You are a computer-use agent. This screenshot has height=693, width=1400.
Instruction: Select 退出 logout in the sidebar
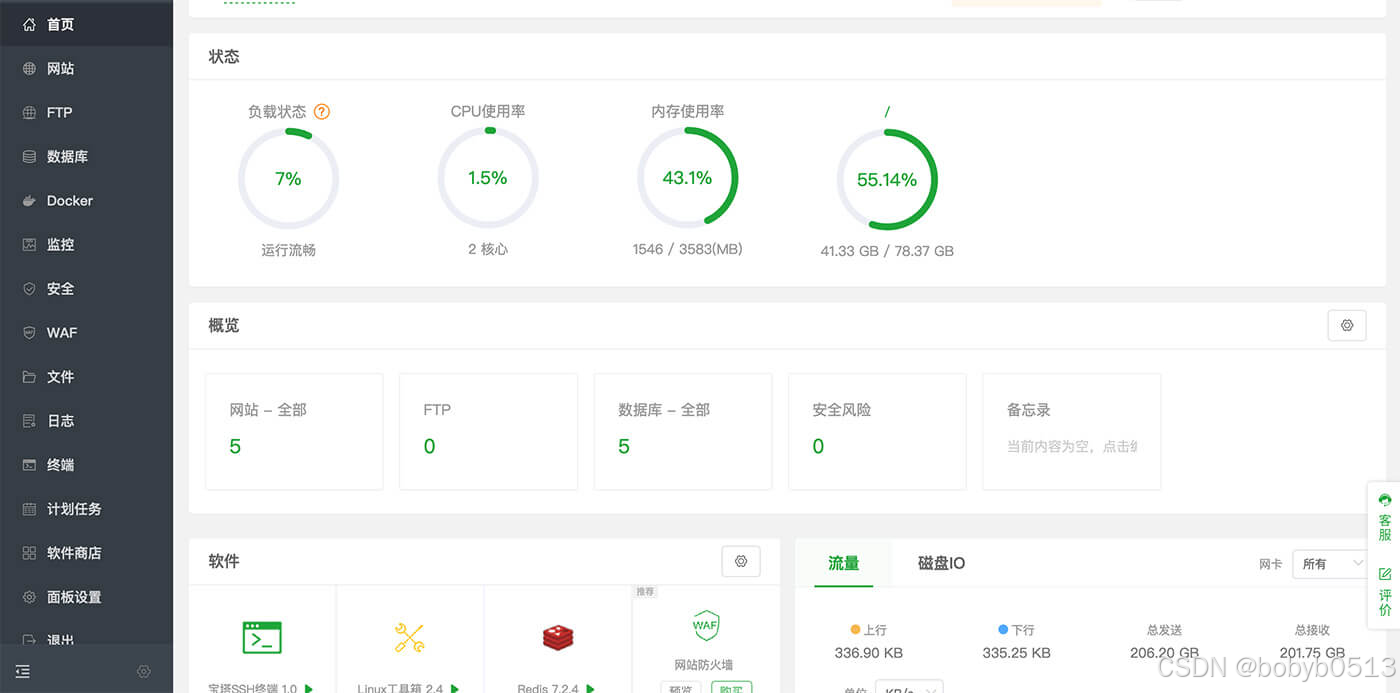(x=86, y=638)
